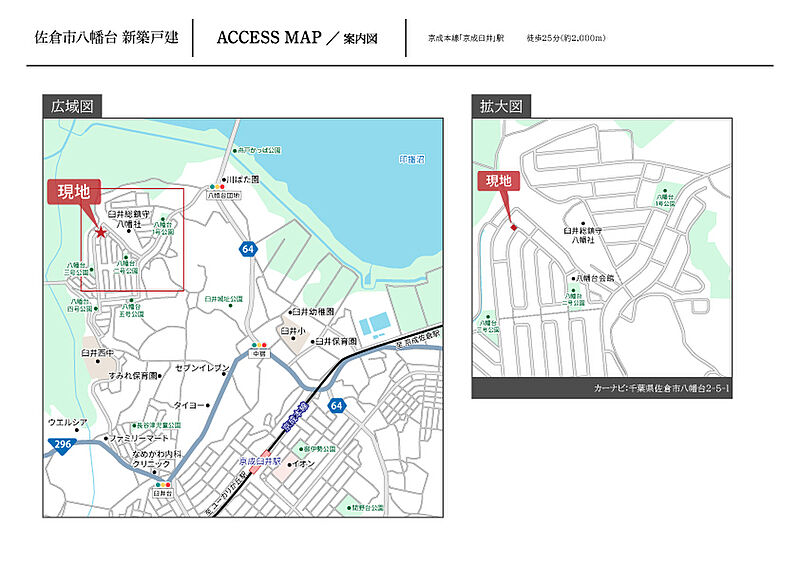Click the 臼井台 traffic signal icon

(161, 484)
